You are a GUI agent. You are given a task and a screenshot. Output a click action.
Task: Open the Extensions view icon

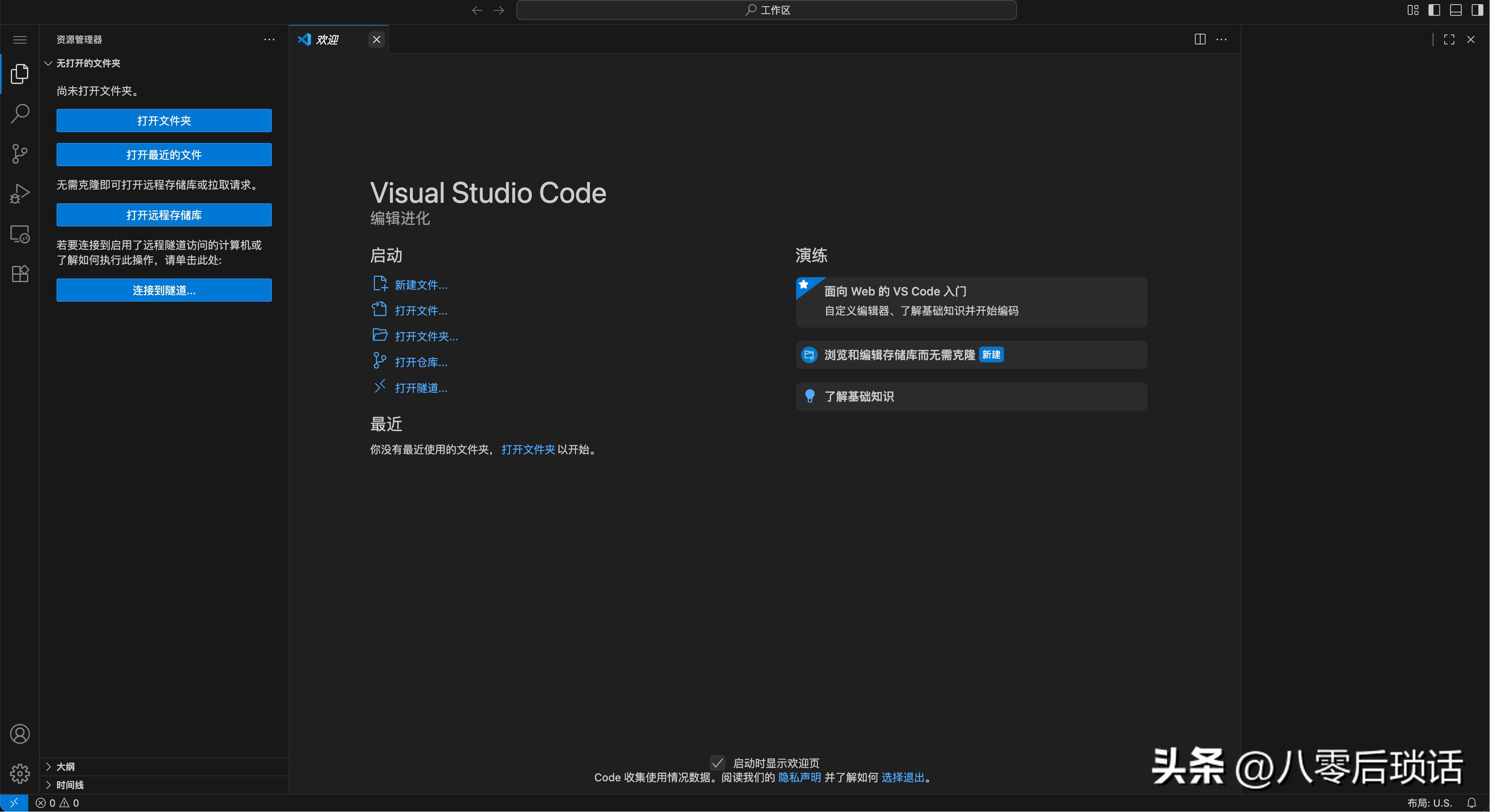pyautogui.click(x=20, y=273)
